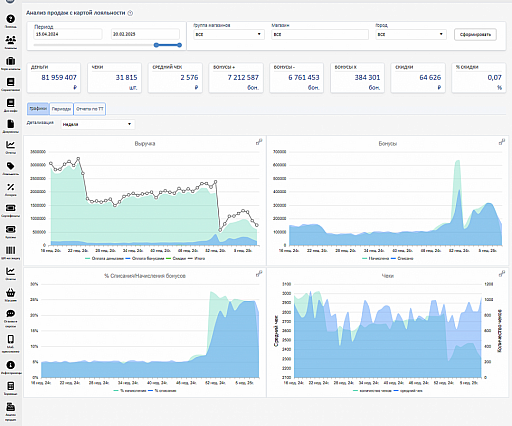Image resolution: width=512 pixels, height=426 pixels.
Task: Toggle Списано series in Бонусы legend
Action: (x=402, y=258)
